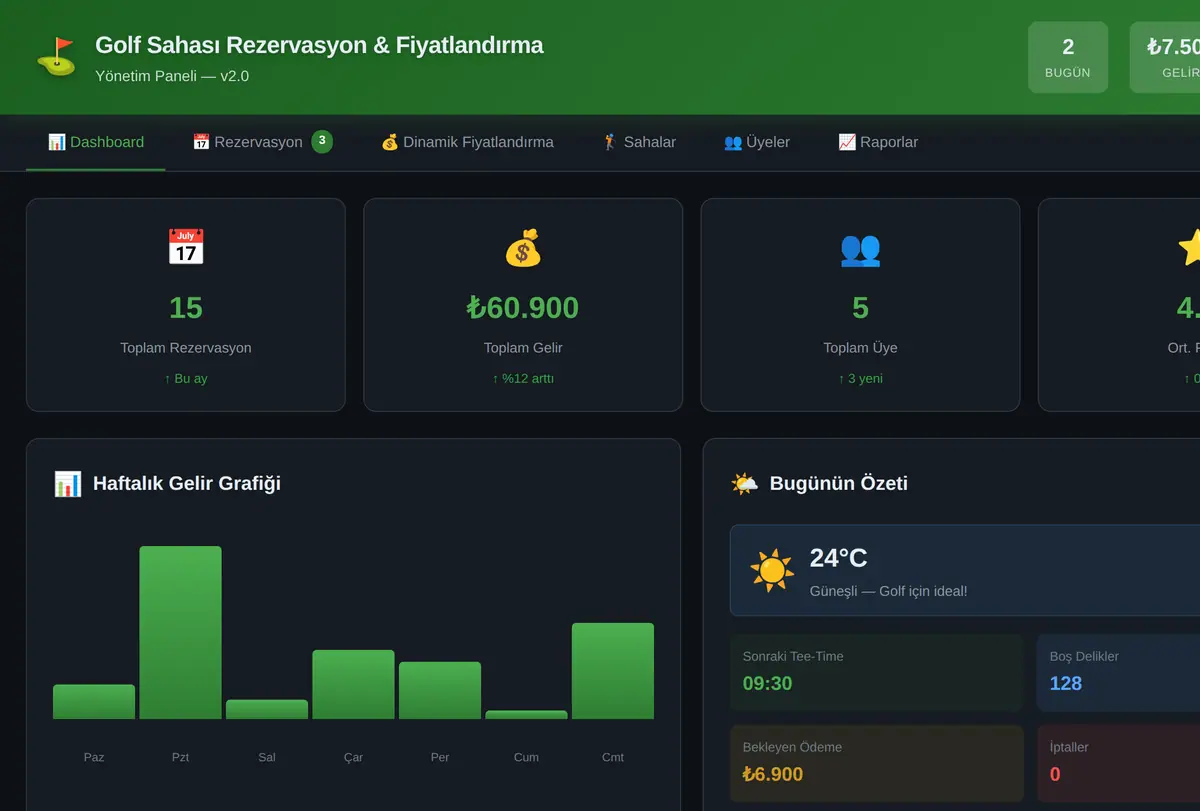The height and width of the screenshot is (811, 1200).
Task: Click the golf flag logo icon
Action: 56,57
